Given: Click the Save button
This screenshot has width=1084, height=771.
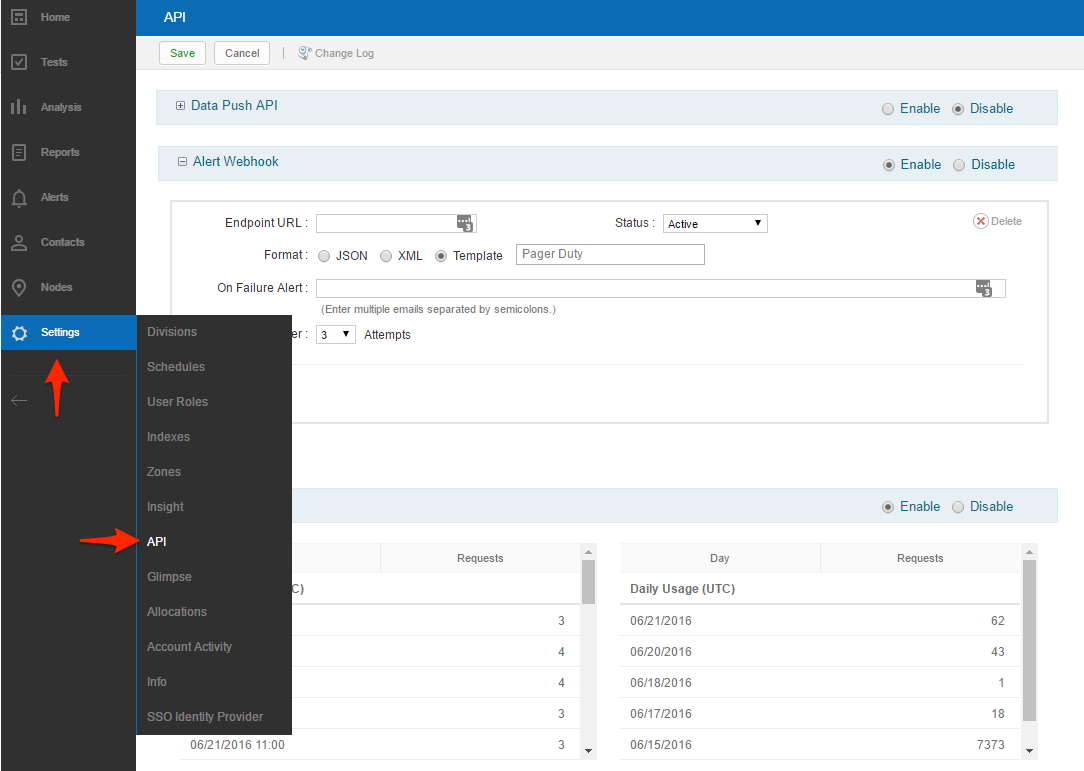Looking at the screenshot, I should (182, 53).
